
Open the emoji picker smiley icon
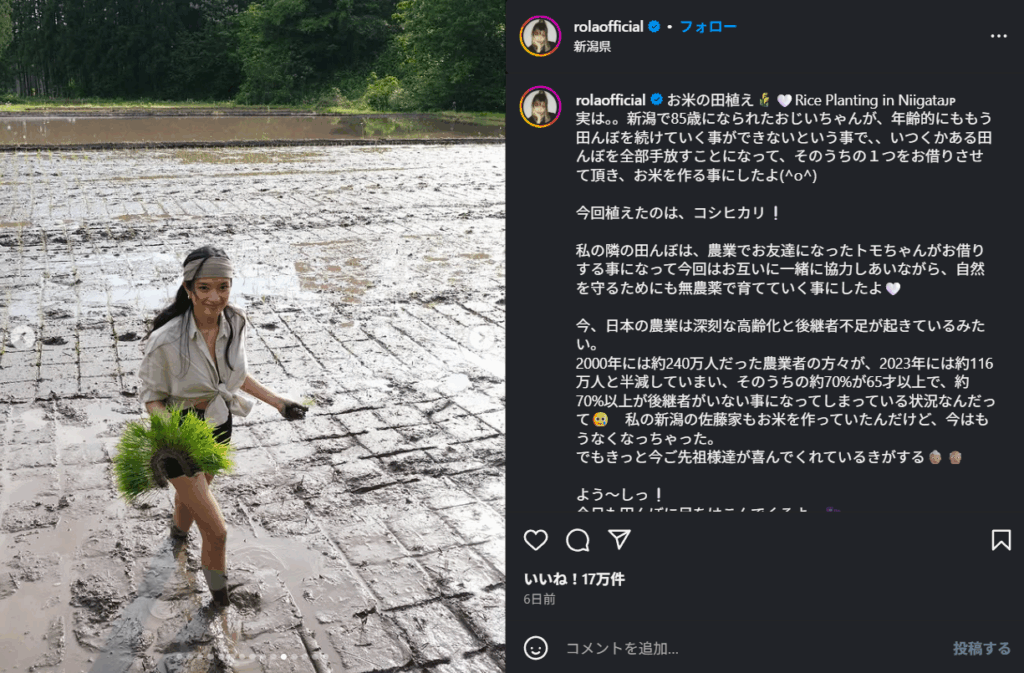[536, 648]
